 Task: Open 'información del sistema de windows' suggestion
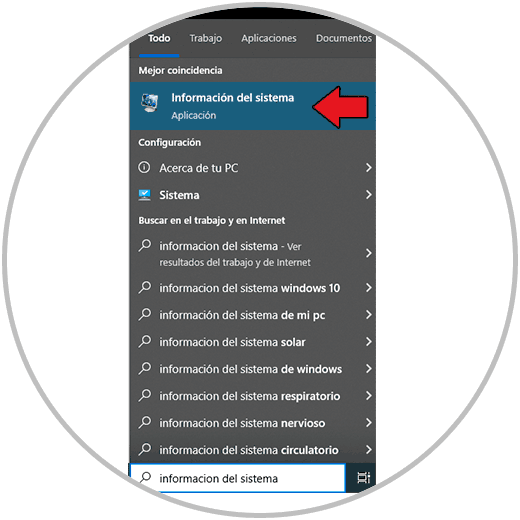[x=253, y=369]
